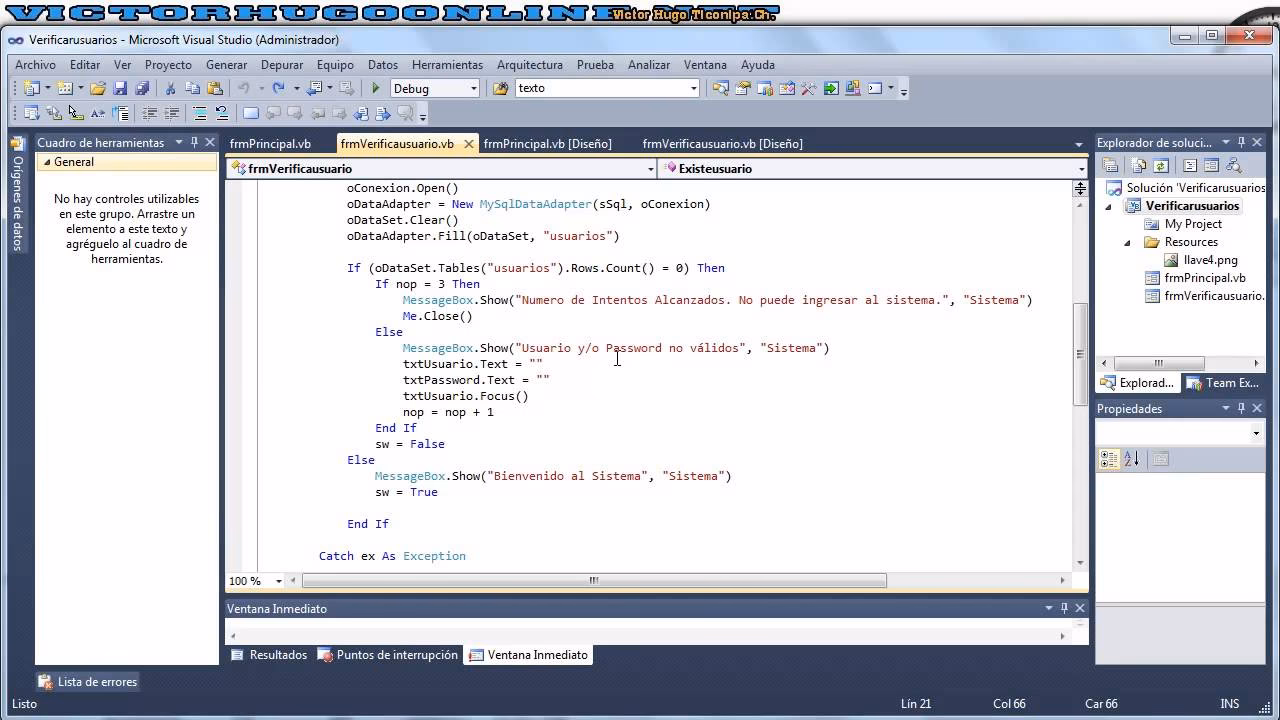Screen dimensions: 1280x720
Task: Open the Herramientas menu
Action: pos(447,64)
